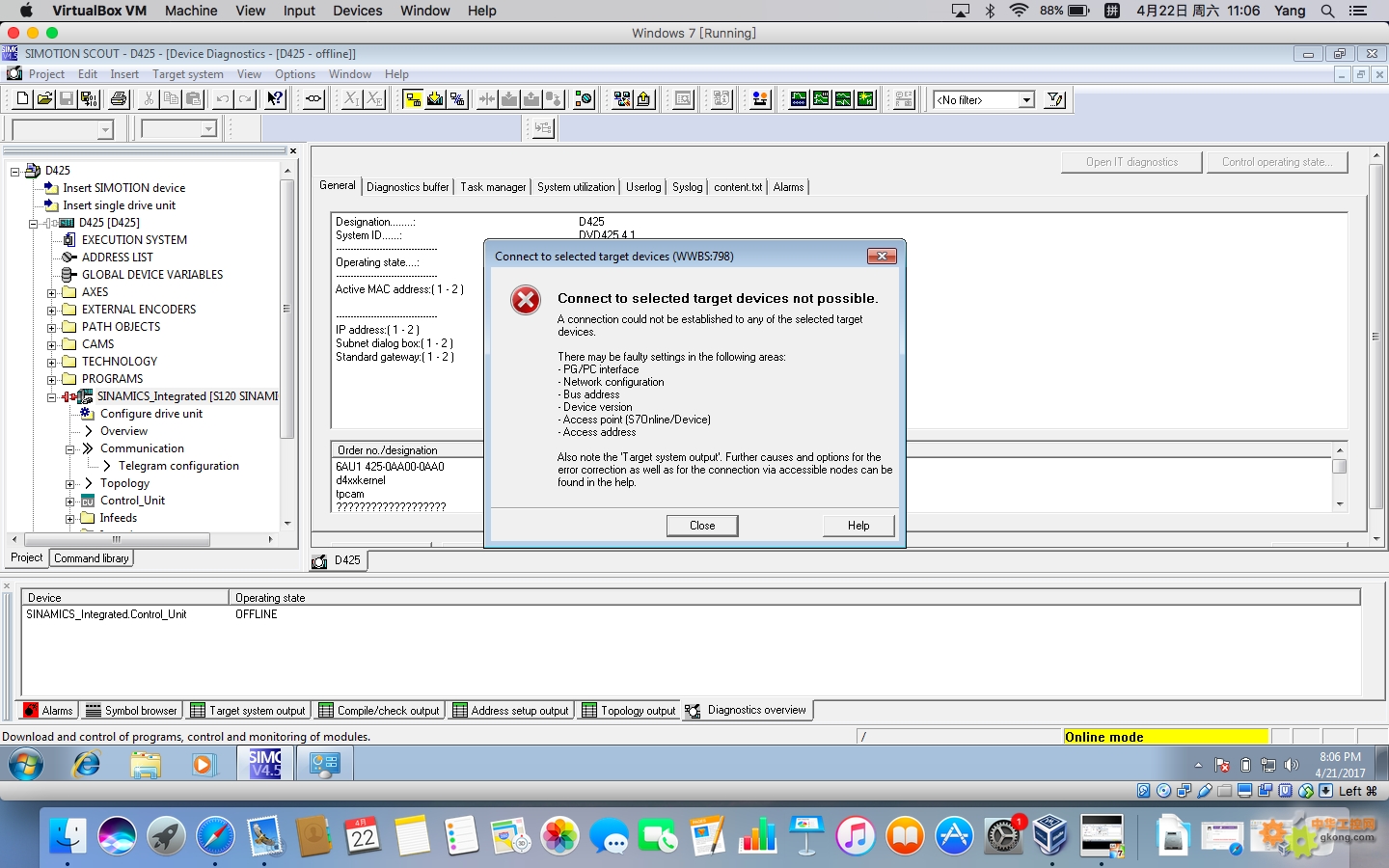Expand the EXTERNAL ENCODERS folder
1389x868 pixels.
coord(52,310)
